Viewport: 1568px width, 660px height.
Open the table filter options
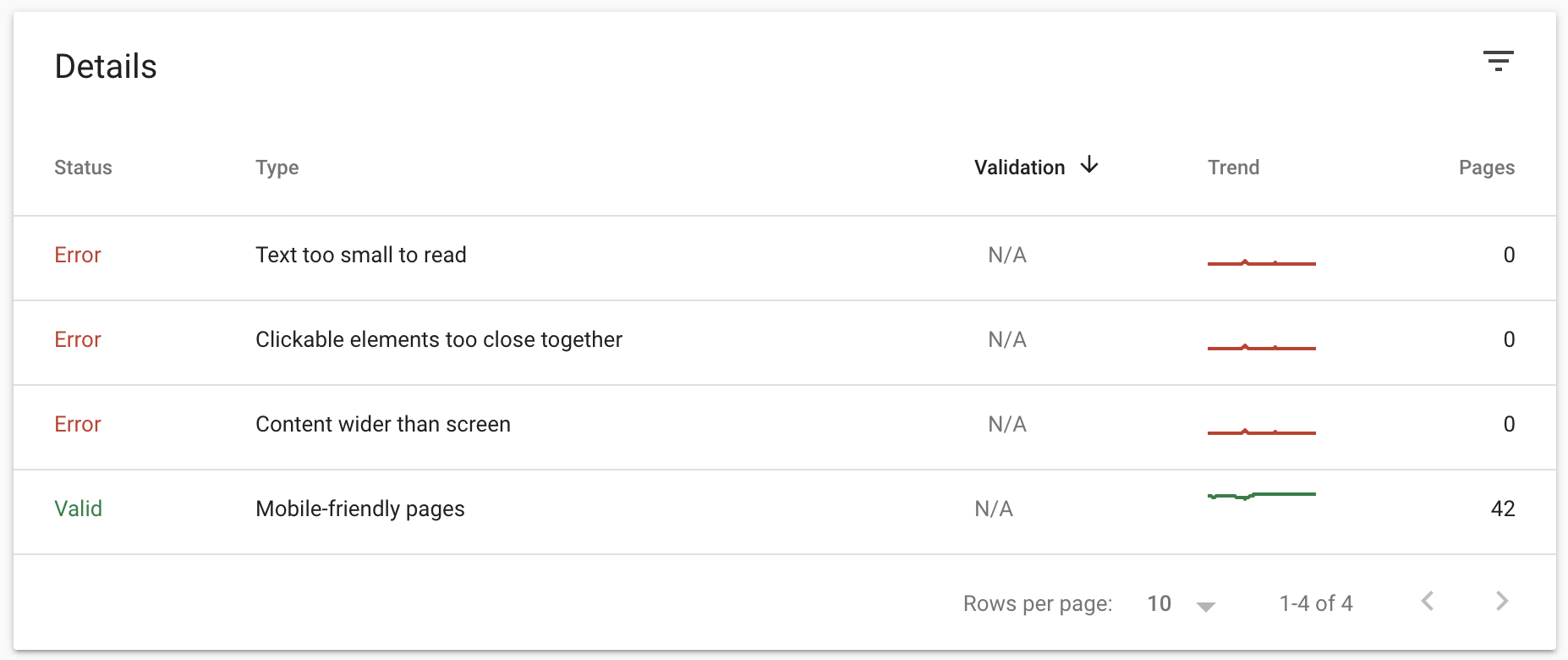point(1499,60)
